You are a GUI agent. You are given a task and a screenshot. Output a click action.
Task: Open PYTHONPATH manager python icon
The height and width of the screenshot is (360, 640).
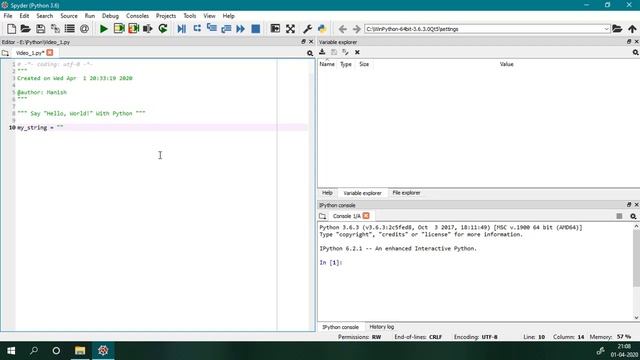[322, 29]
